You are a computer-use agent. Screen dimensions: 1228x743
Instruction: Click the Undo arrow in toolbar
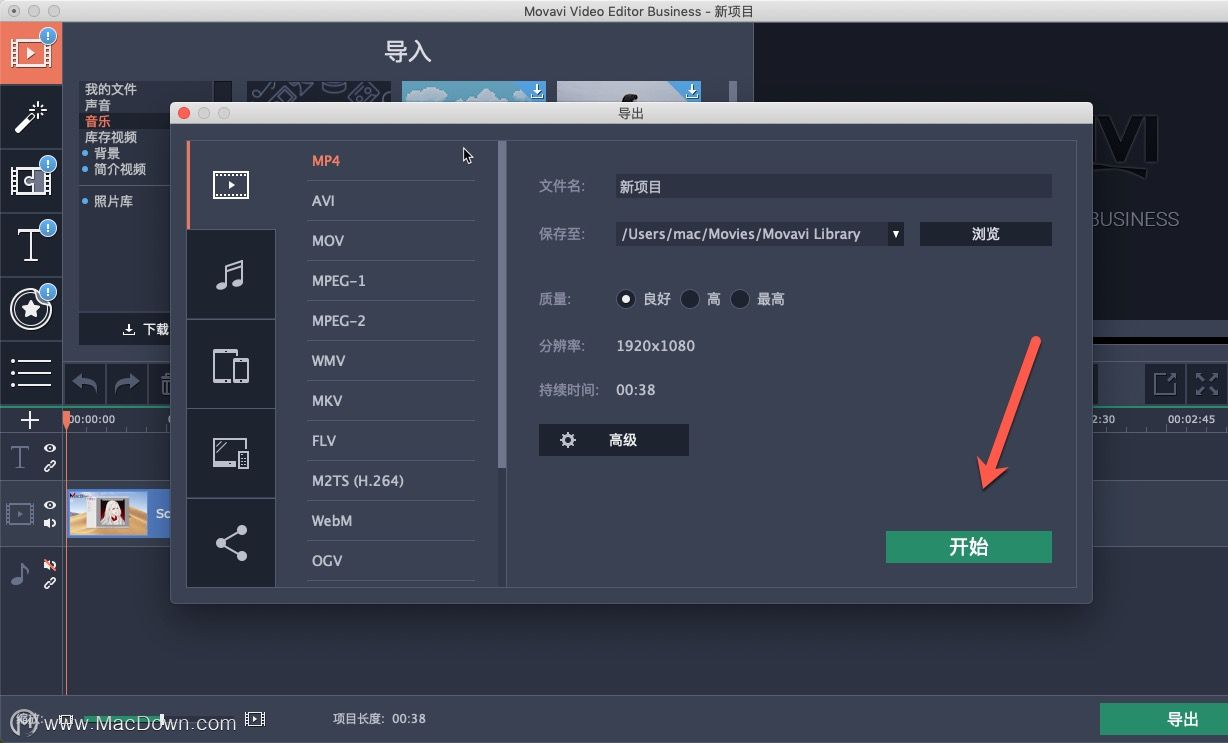pyautogui.click(x=85, y=384)
